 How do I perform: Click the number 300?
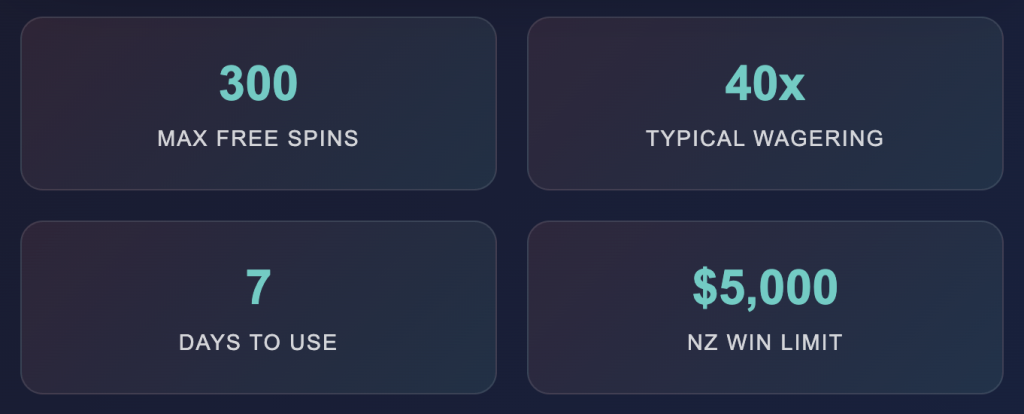pyautogui.click(x=258, y=84)
